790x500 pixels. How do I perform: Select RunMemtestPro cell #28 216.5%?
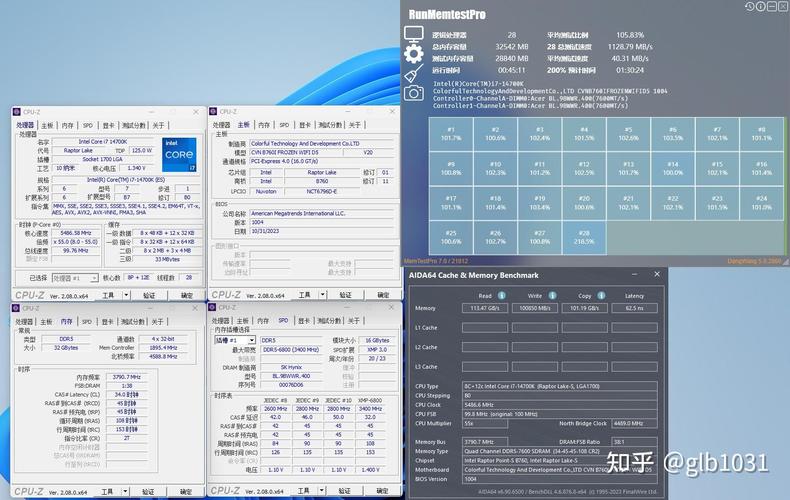[x=584, y=237]
